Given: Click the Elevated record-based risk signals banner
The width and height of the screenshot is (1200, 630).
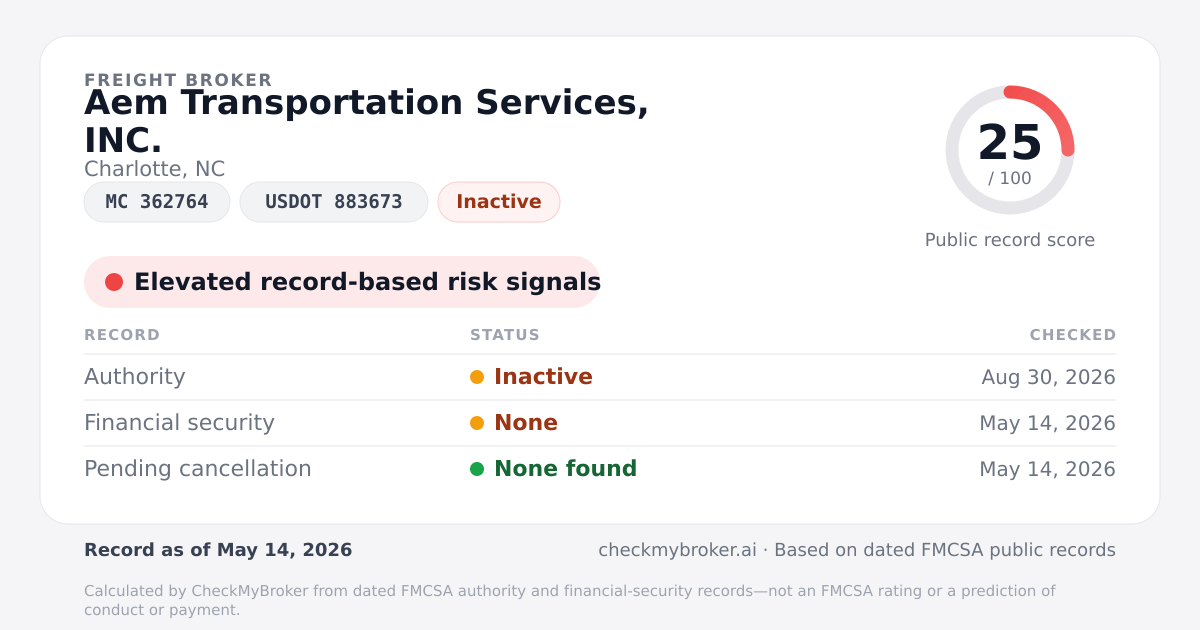Looking at the screenshot, I should [342, 282].
